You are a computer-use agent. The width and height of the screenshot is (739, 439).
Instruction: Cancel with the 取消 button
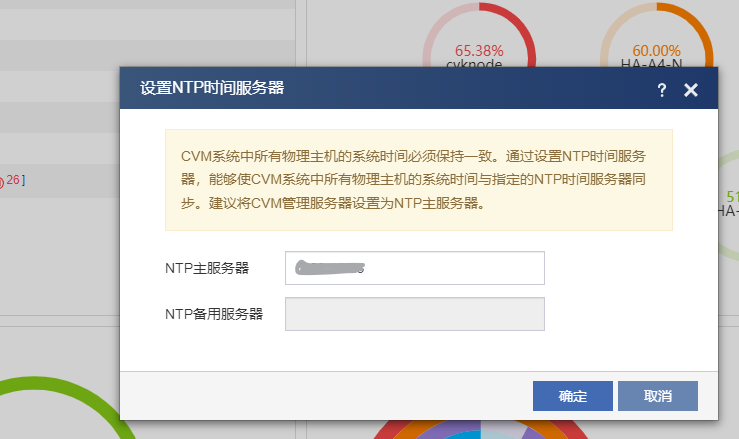point(657,396)
